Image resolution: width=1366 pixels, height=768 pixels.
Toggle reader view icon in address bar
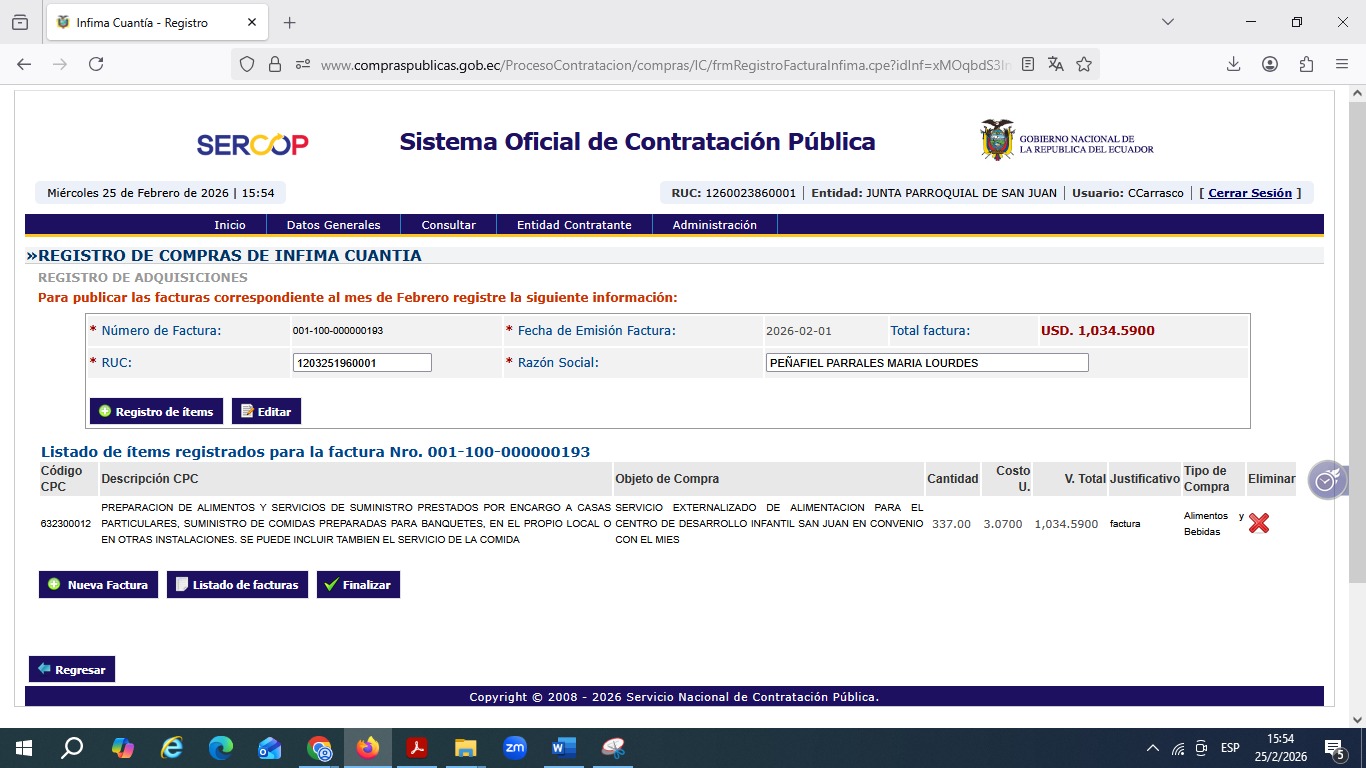pyautogui.click(x=1028, y=64)
